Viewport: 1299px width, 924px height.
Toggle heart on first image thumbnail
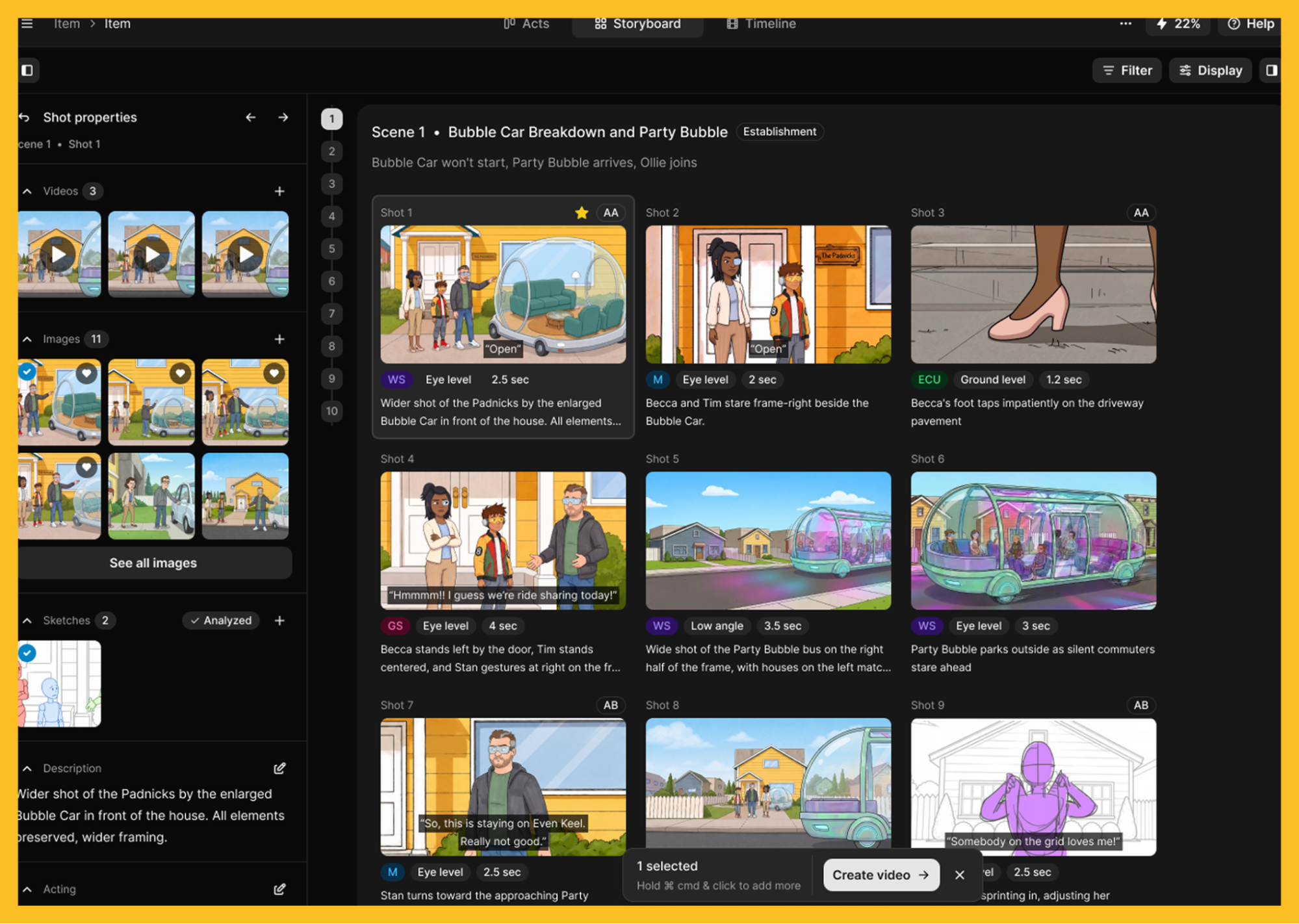coord(86,374)
